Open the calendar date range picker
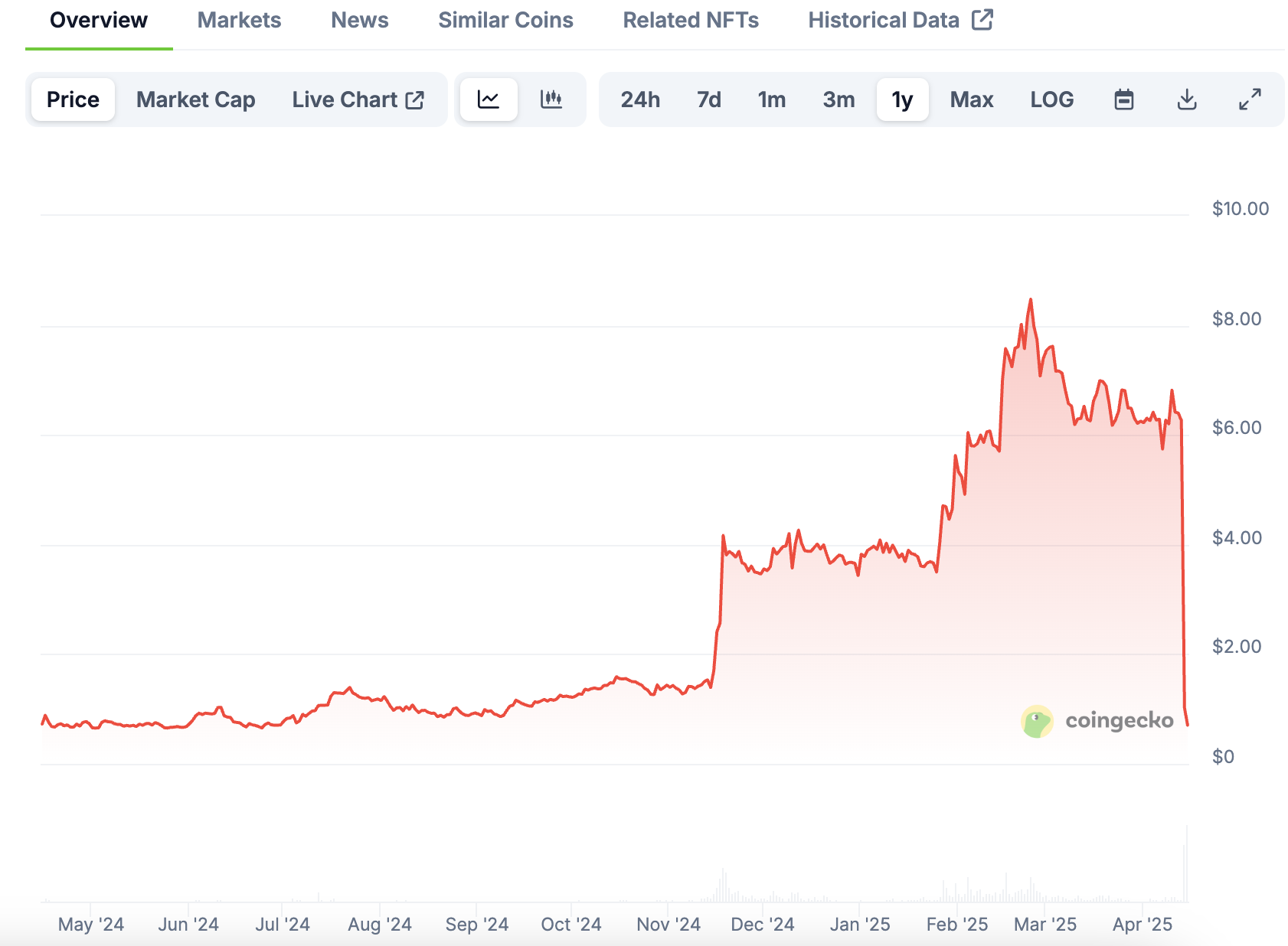The image size is (1288, 946). (x=1123, y=99)
